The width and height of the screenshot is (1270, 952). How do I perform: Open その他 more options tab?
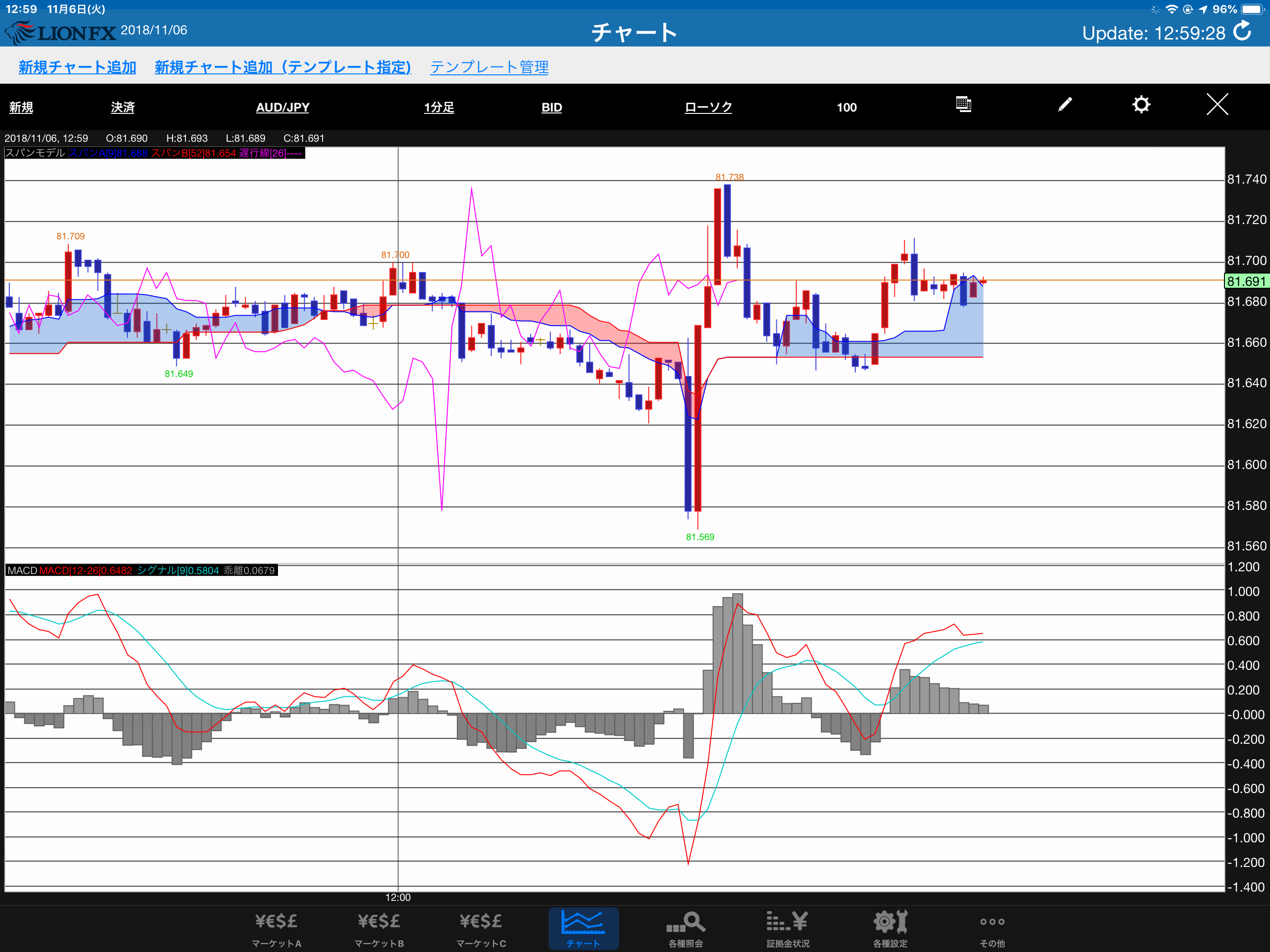(x=992, y=929)
